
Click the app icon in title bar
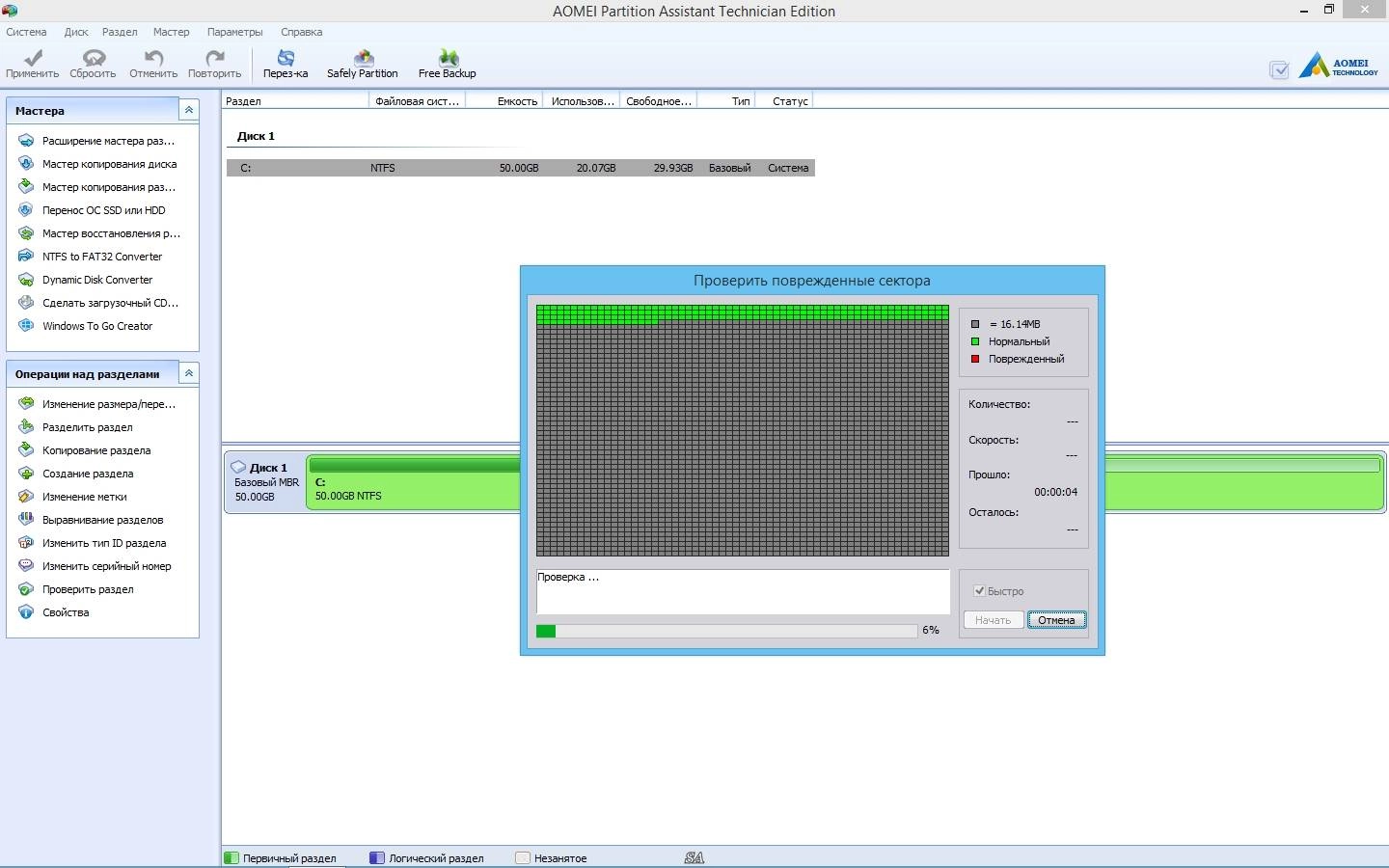coord(10,11)
